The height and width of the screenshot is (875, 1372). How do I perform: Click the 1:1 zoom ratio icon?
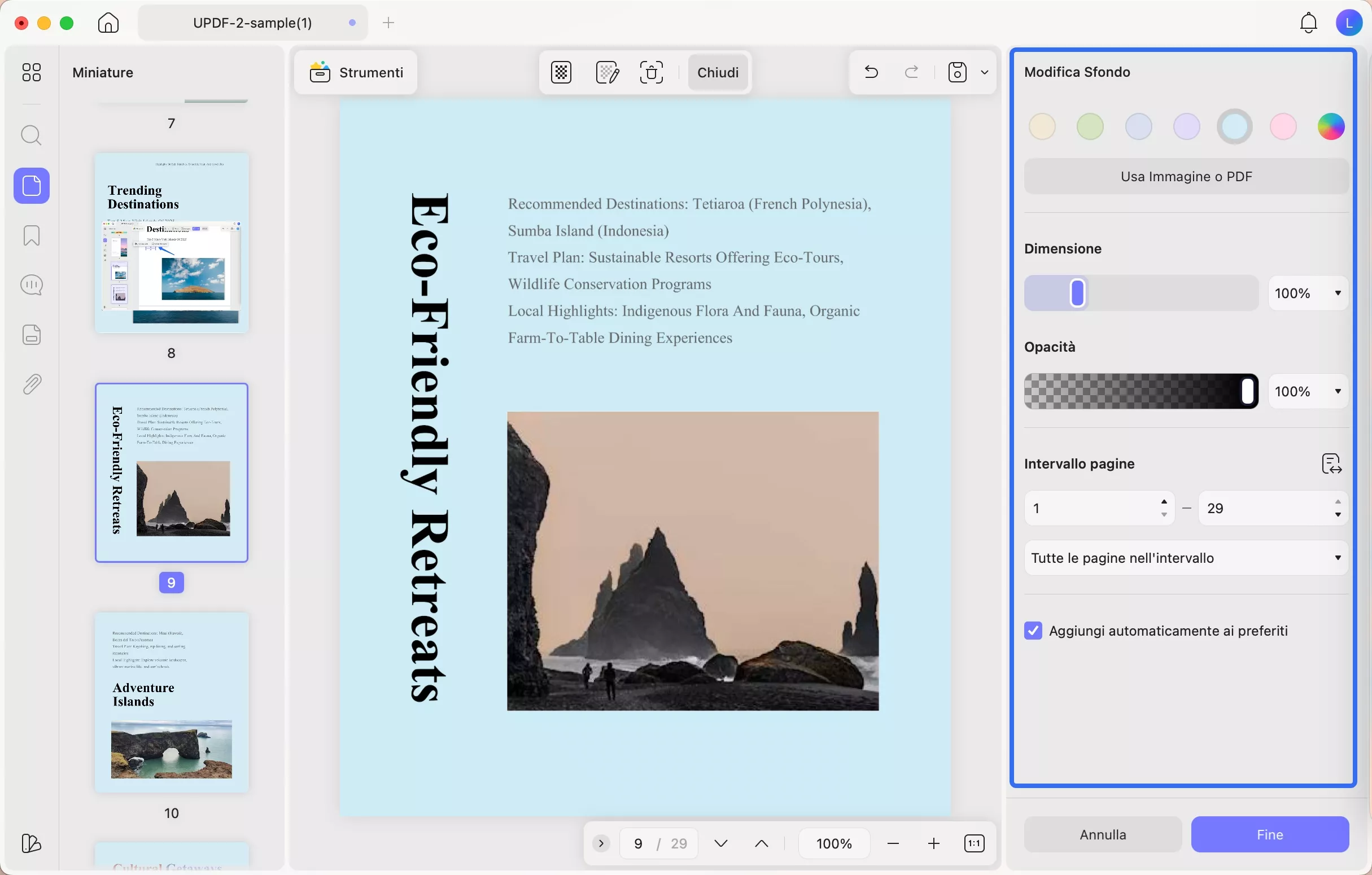(975, 843)
